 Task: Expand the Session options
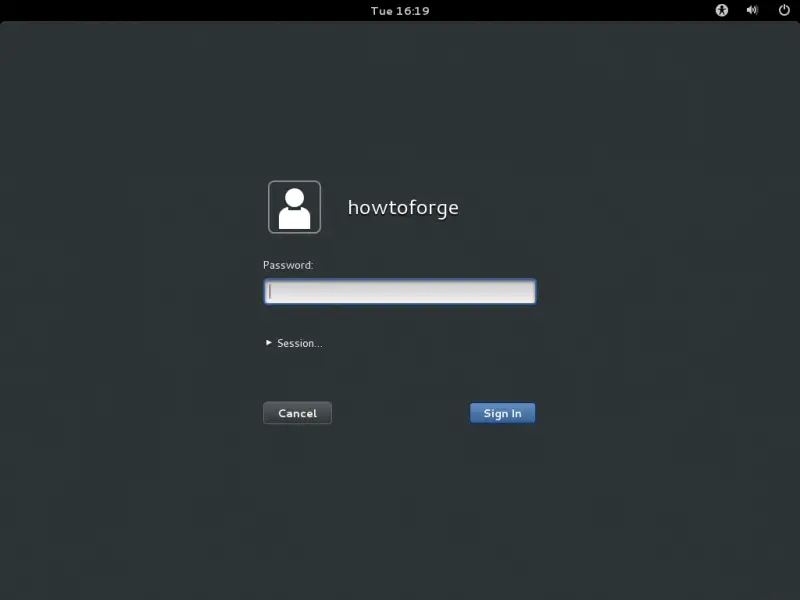(294, 343)
